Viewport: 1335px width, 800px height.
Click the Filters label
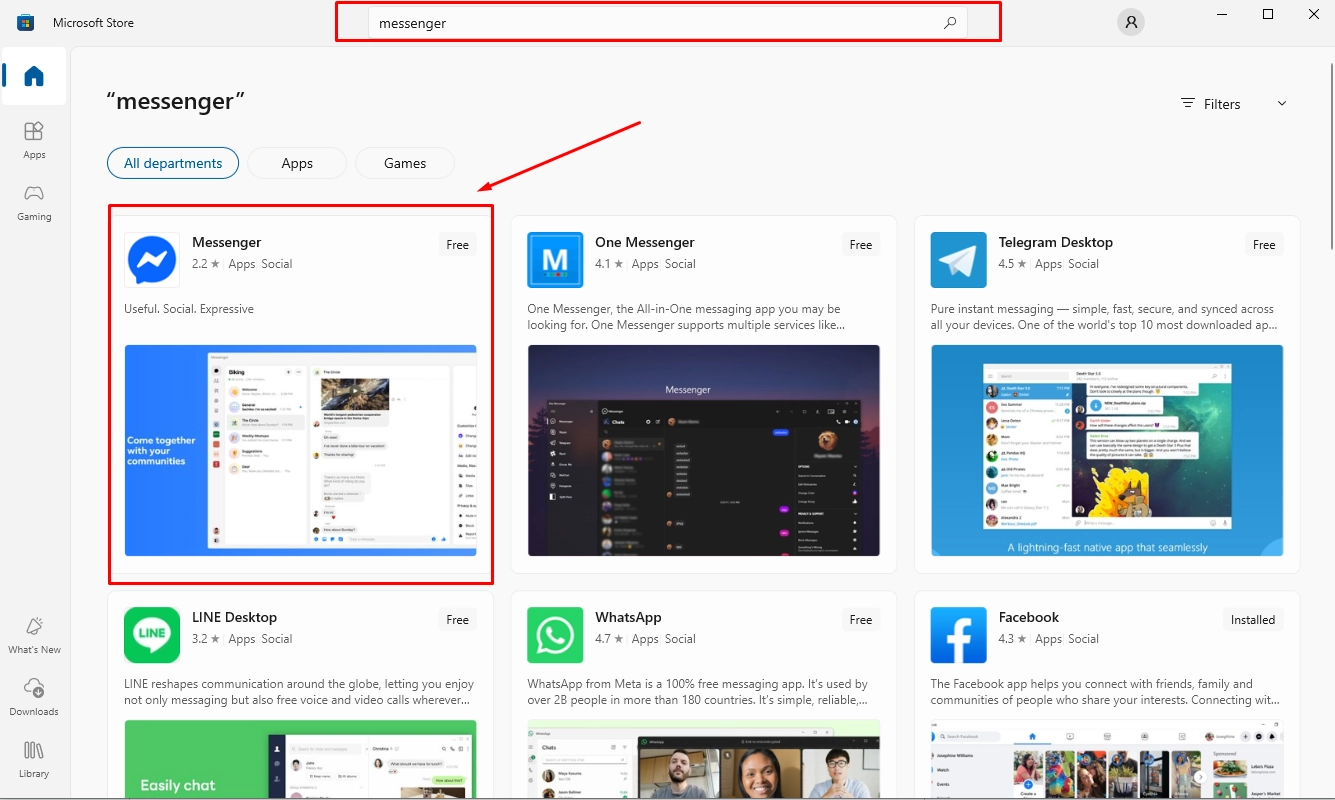click(1222, 104)
